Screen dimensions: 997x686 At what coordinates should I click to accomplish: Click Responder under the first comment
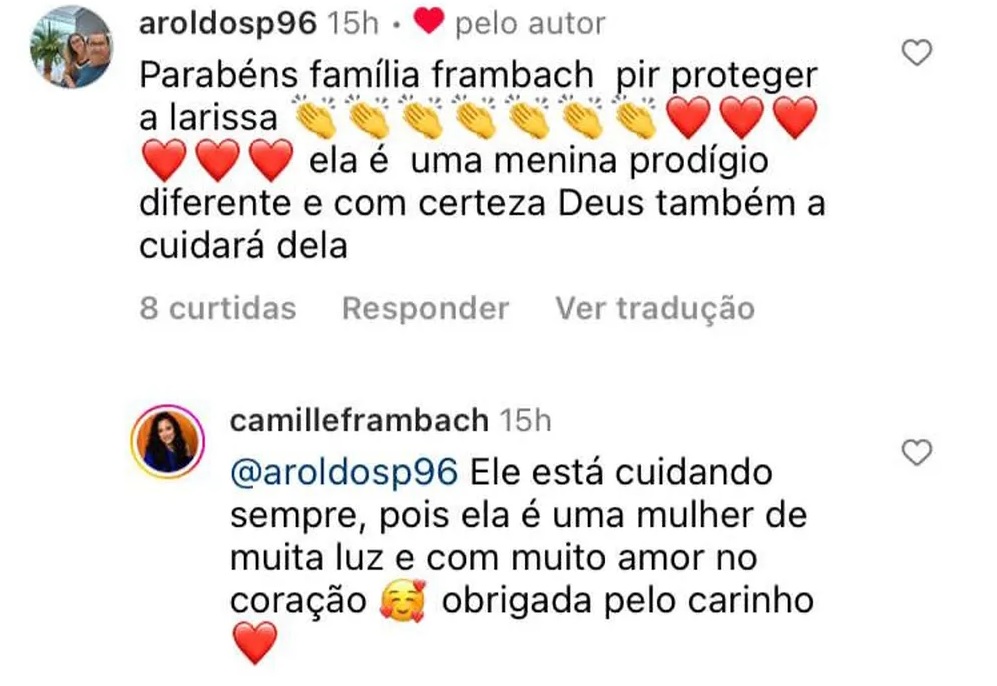pyautogui.click(x=425, y=308)
